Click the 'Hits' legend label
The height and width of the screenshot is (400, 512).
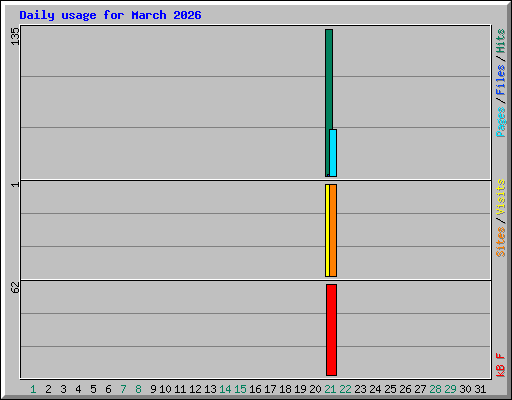[500, 41]
